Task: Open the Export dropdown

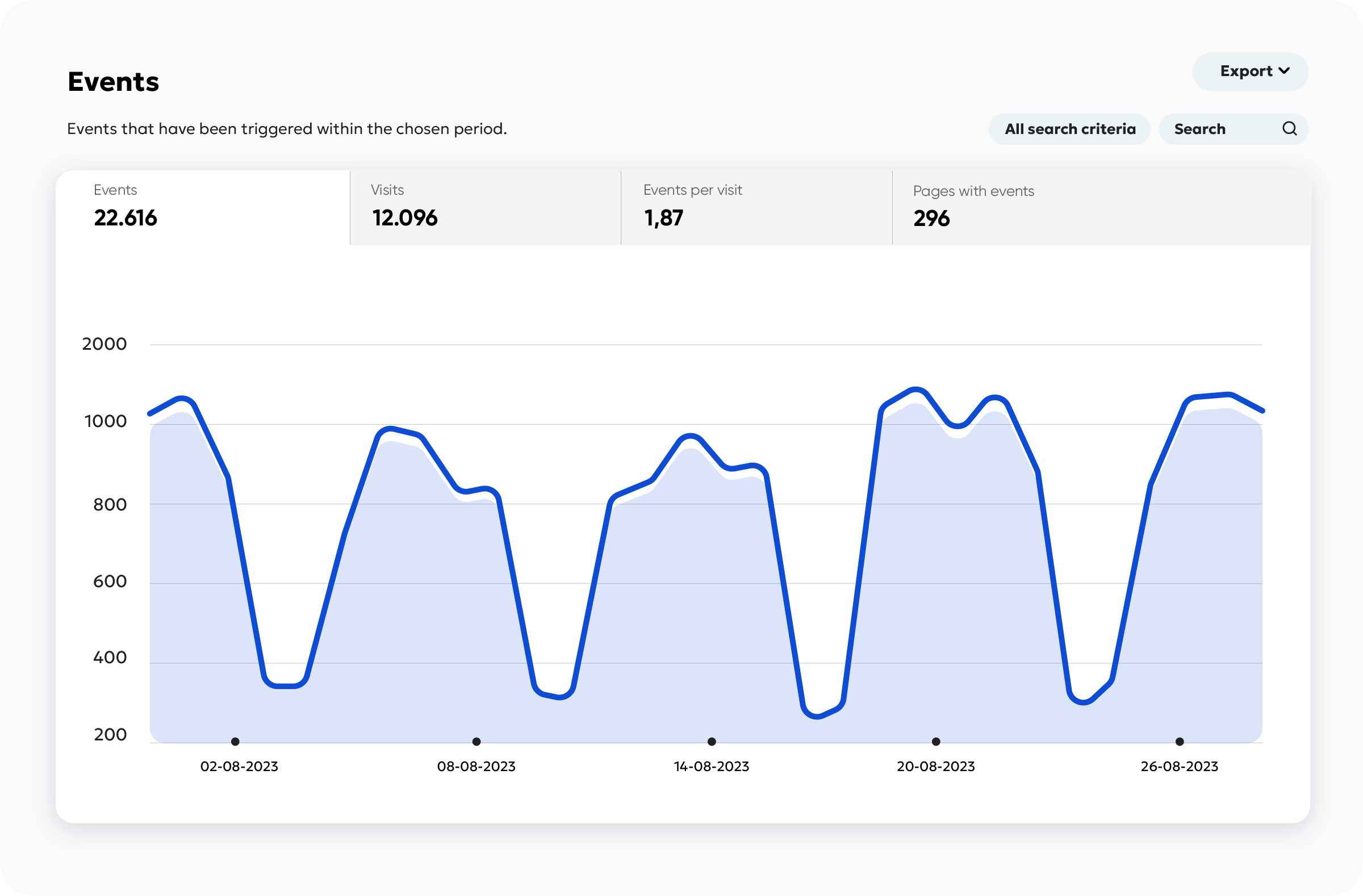Action: click(x=1249, y=72)
